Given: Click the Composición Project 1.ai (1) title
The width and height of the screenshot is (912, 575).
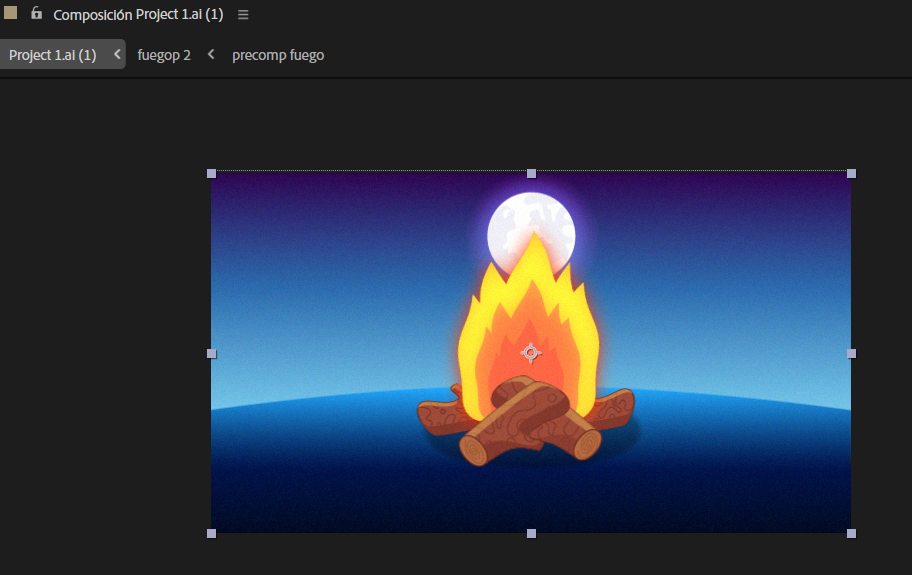Looking at the screenshot, I should point(138,15).
